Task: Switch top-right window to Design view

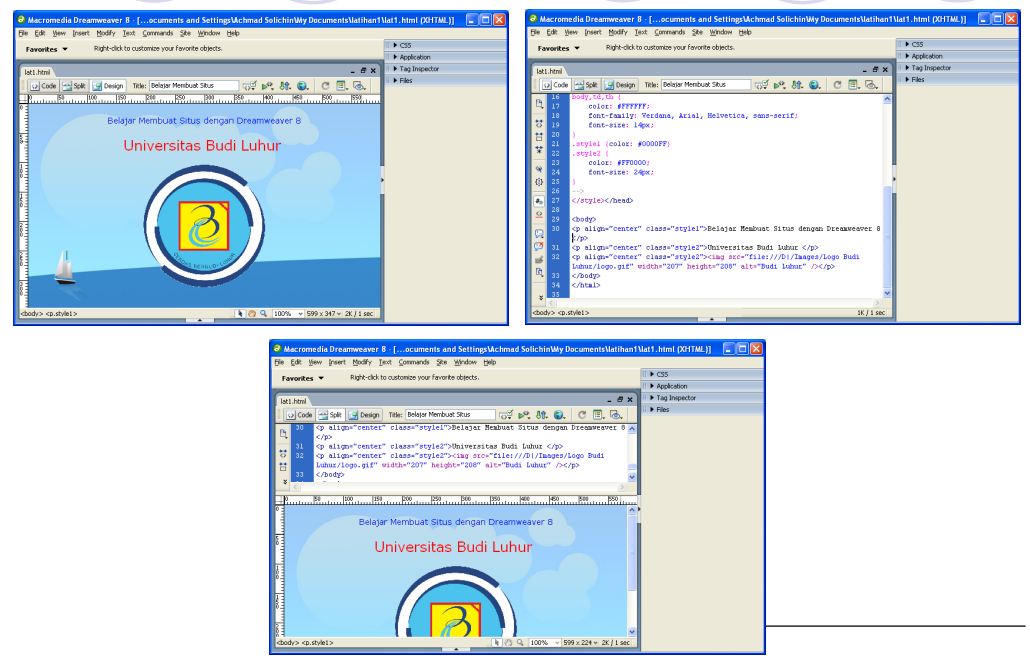Action: tap(621, 85)
